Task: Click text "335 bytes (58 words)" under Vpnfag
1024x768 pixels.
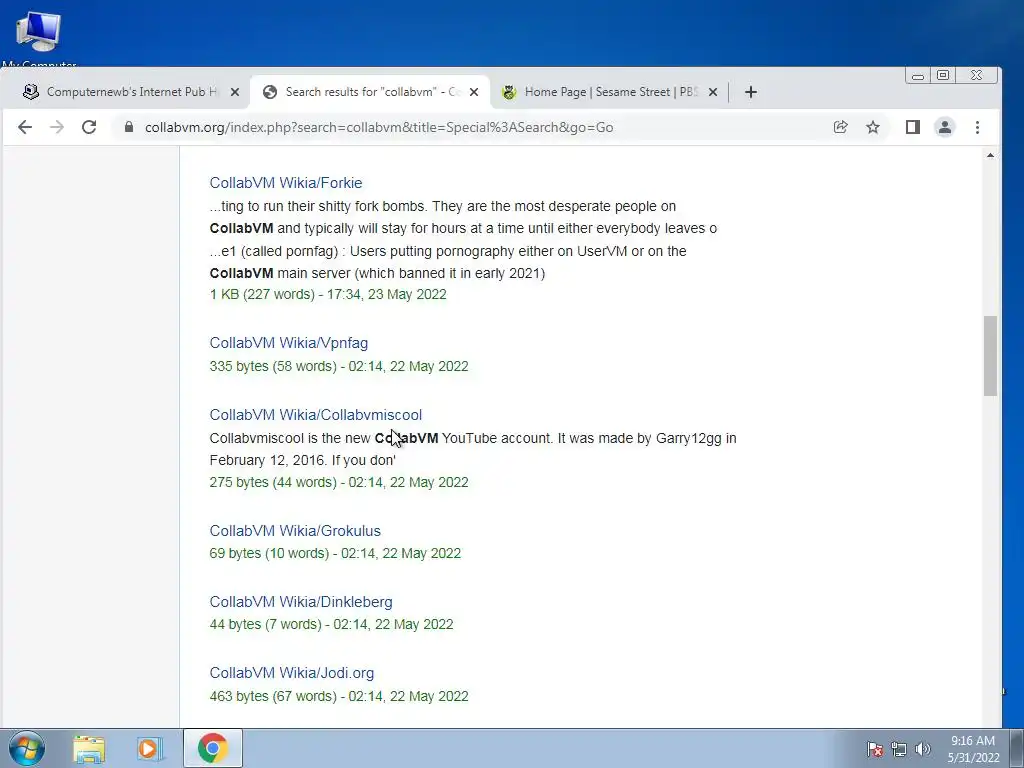Action: (x=273, y=366)
